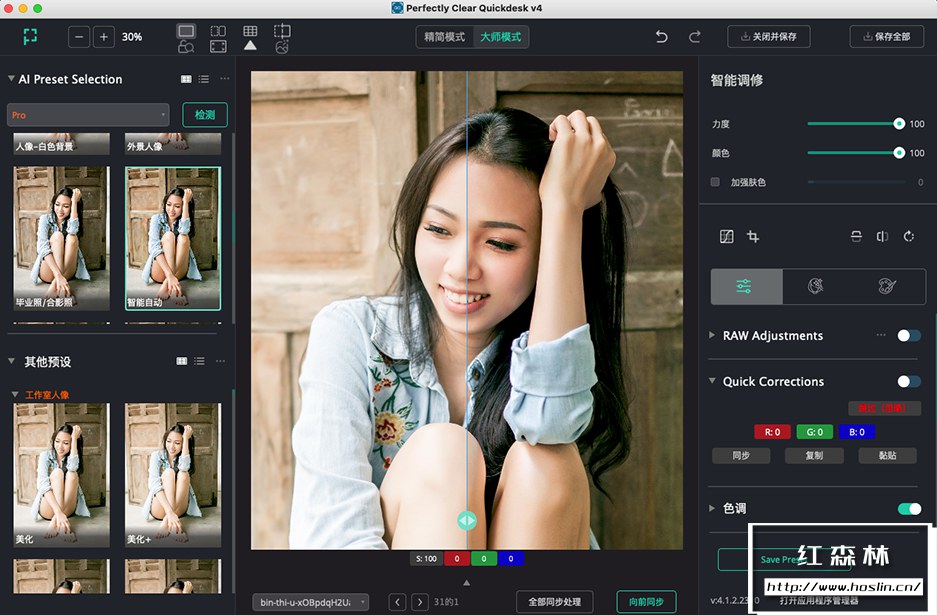
Task: Open the makeup palette tab icon
Action: click(884, 286)
